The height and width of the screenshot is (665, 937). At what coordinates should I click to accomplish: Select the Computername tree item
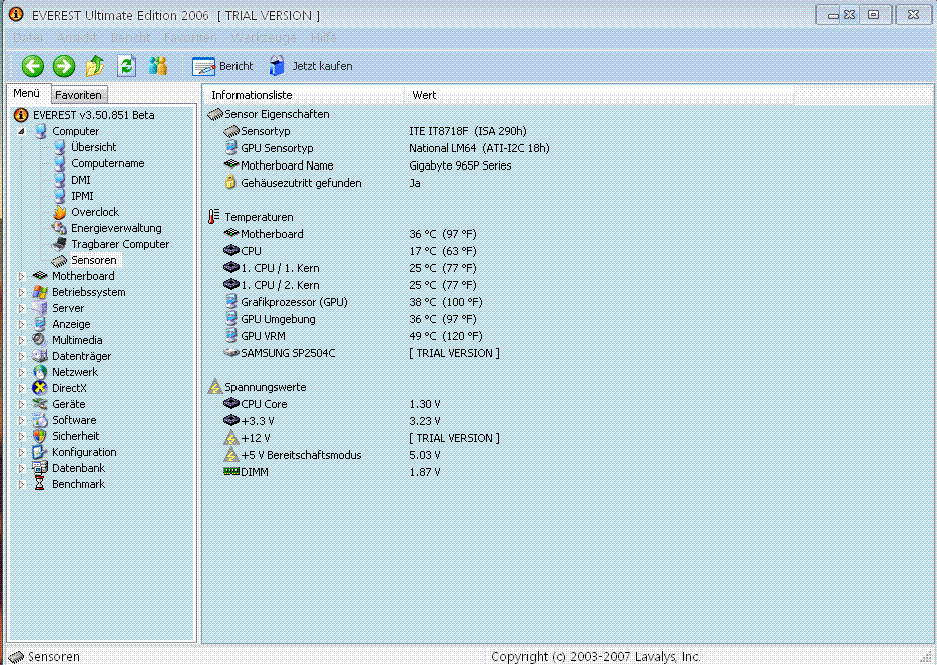coord(108,163)
